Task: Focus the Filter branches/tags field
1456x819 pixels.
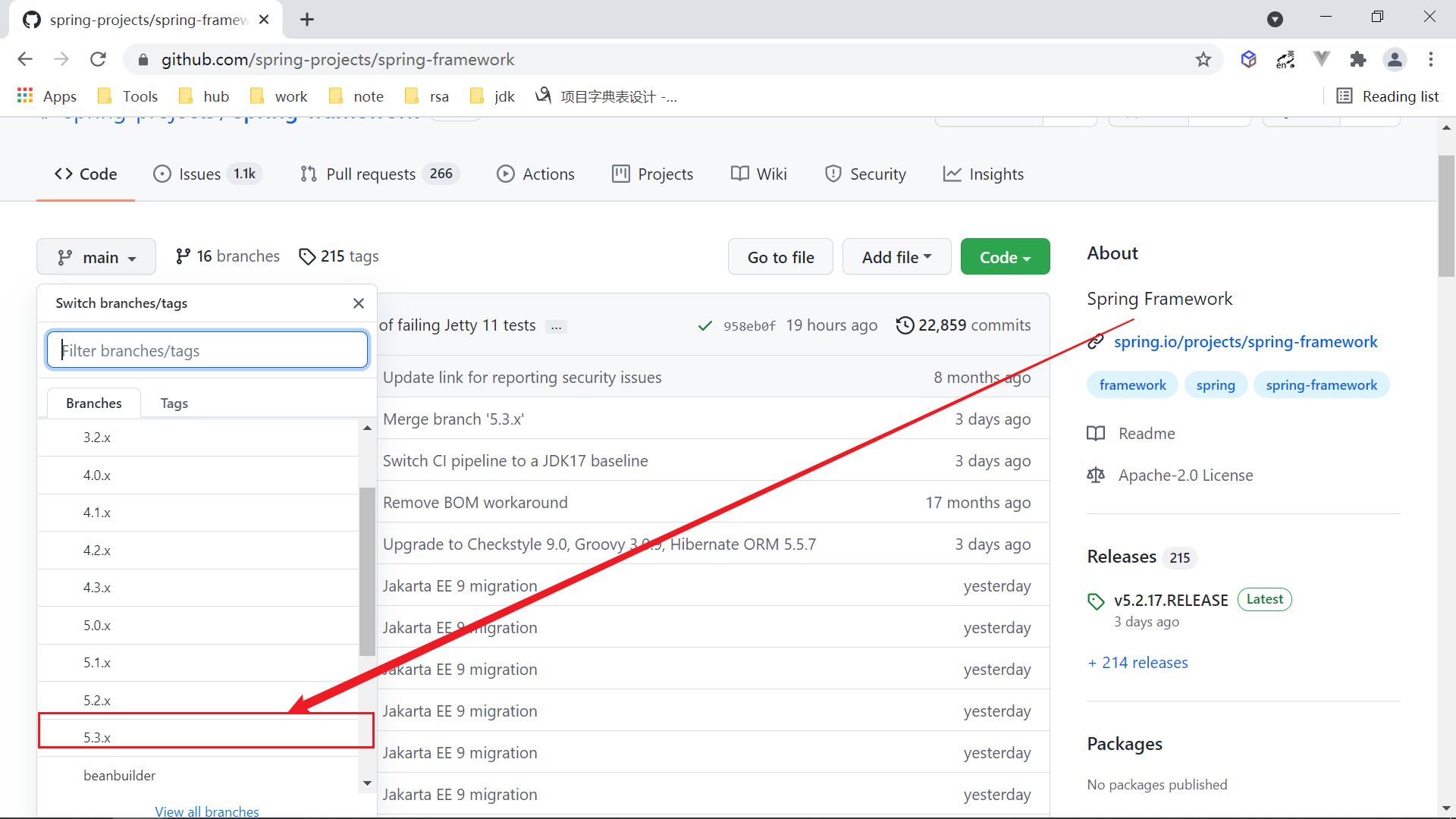Action: coord(207,350)
